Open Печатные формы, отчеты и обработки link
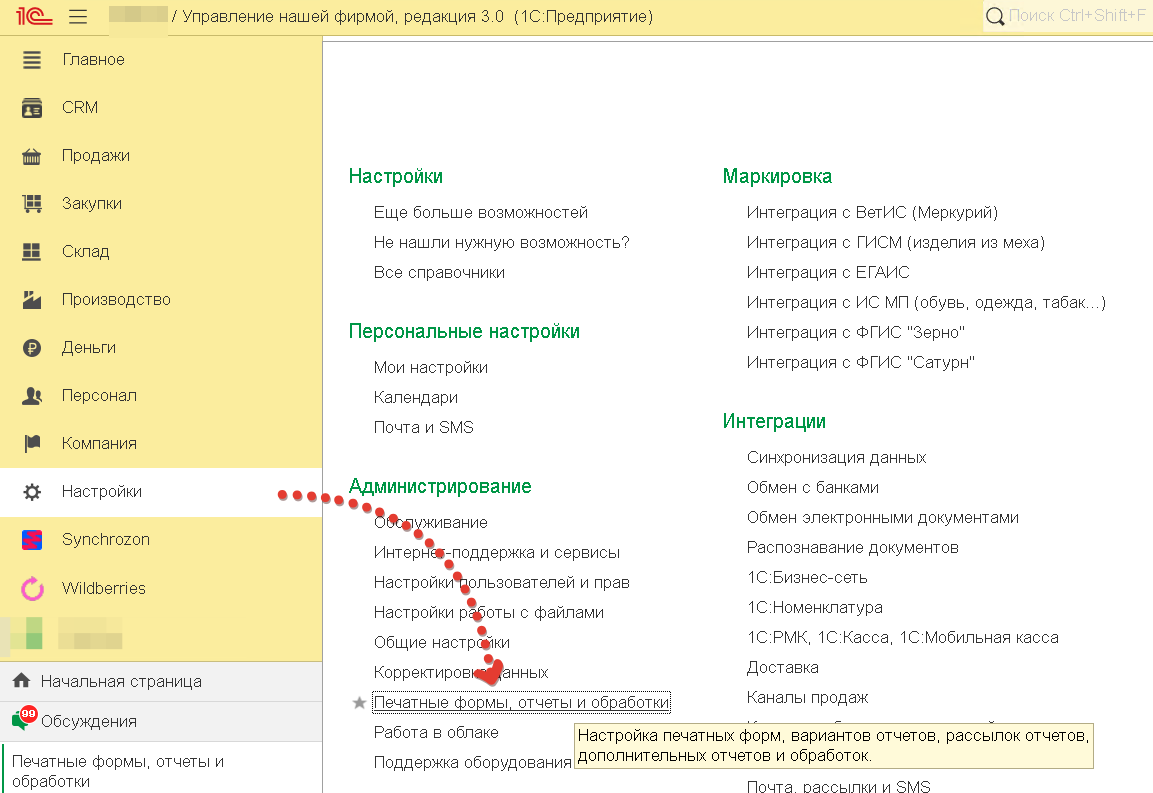Viewport: 1153px width, 793px height. (521, 703)
